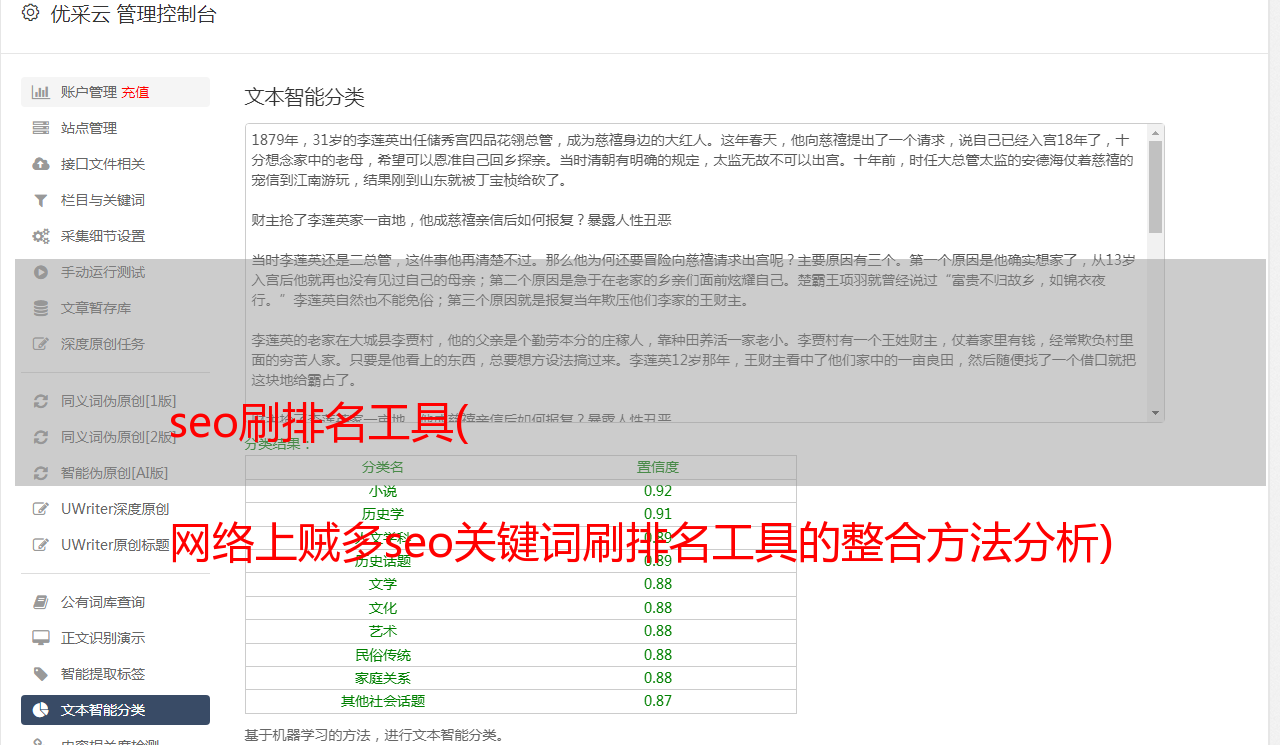The width and height of the screenshot is (1280, 745).
Task: Click the 文本智能分类 page heading
Action: click(x=305, y=97)
